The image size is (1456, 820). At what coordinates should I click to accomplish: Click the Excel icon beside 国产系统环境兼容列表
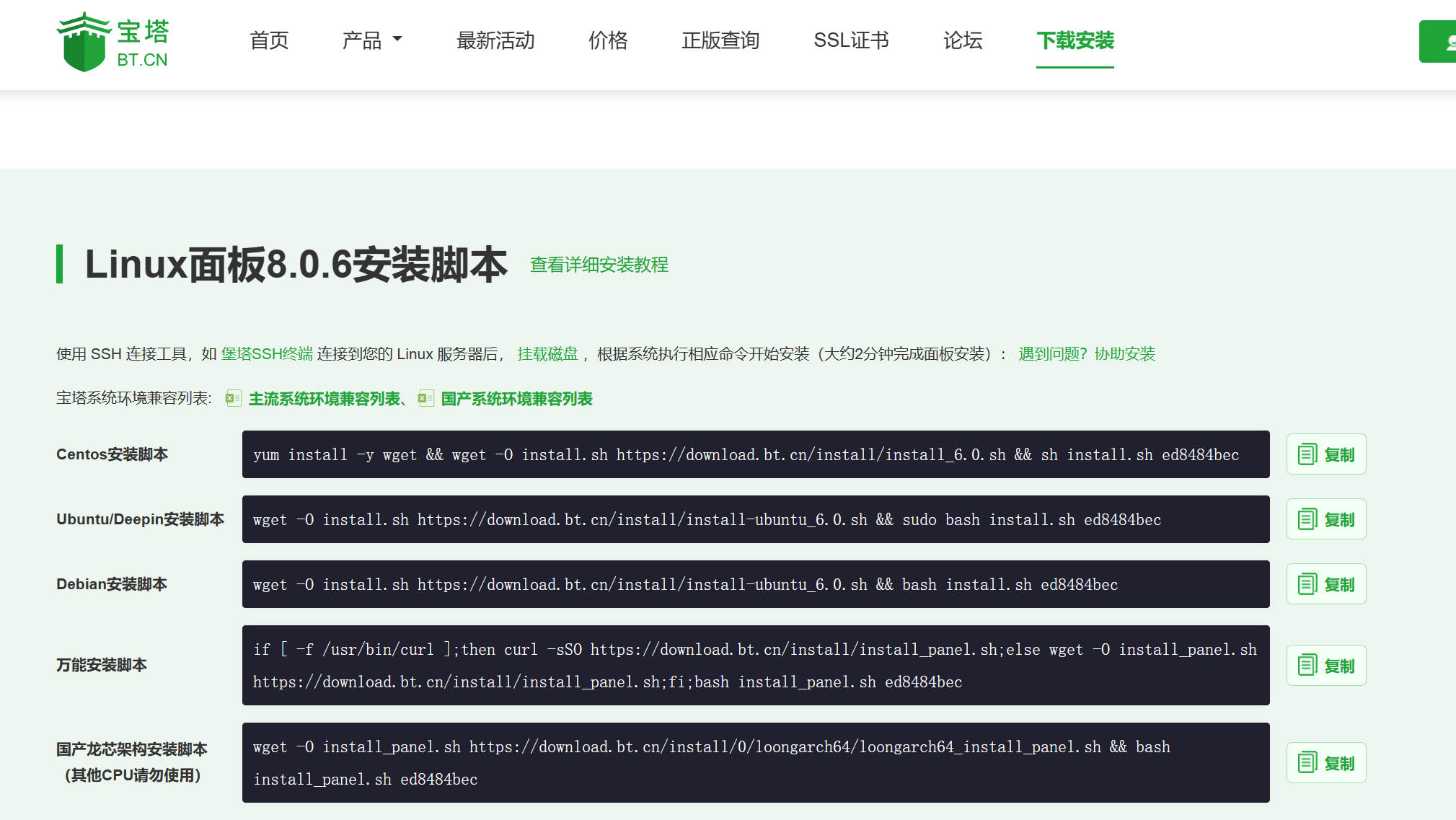point(425,398)
